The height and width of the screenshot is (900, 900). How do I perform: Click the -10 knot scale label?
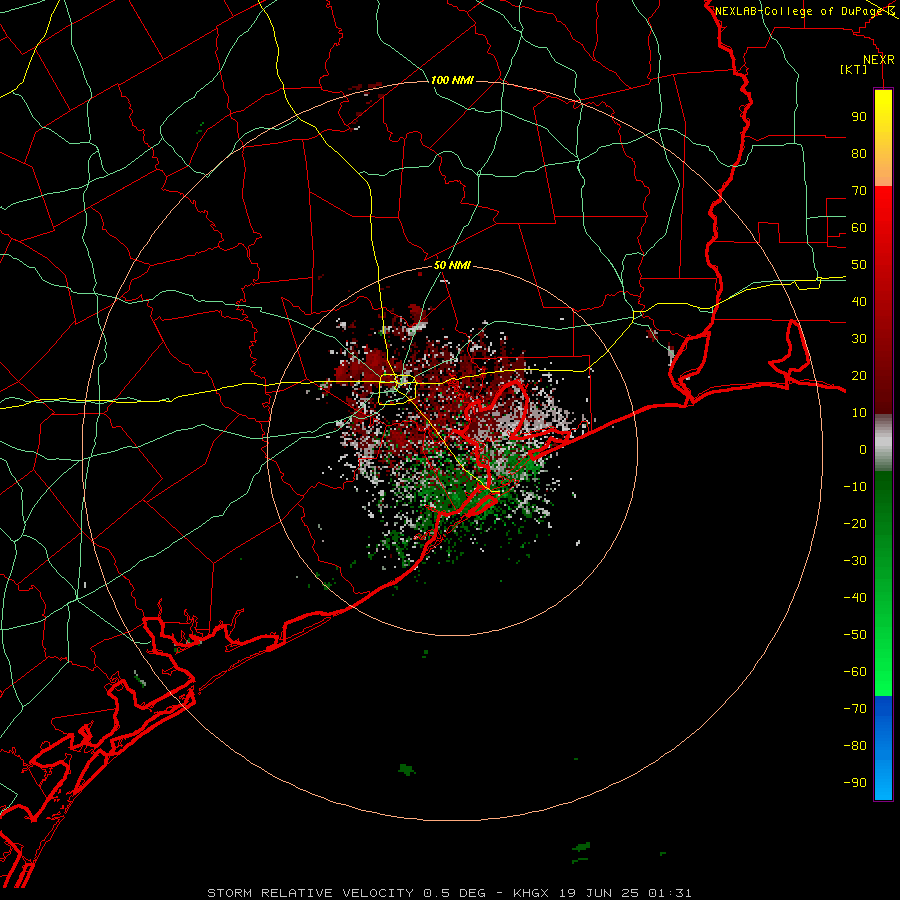pyautogui.click(x=855, y=487)
